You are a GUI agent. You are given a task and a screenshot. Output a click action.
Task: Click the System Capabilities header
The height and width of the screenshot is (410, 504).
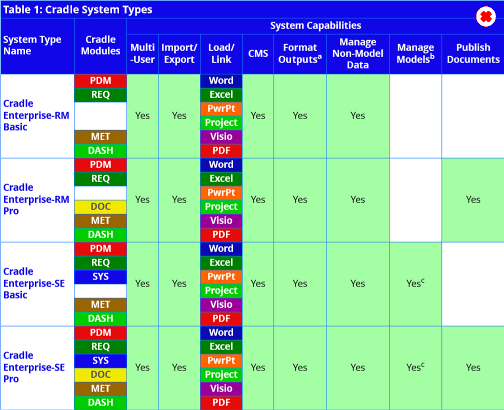315,26
